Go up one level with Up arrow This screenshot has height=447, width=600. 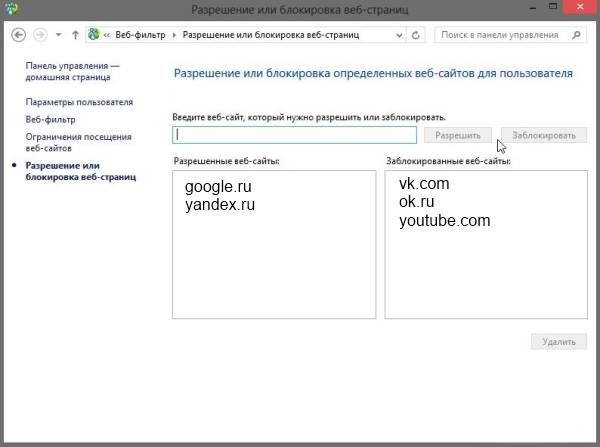[75, 35]
